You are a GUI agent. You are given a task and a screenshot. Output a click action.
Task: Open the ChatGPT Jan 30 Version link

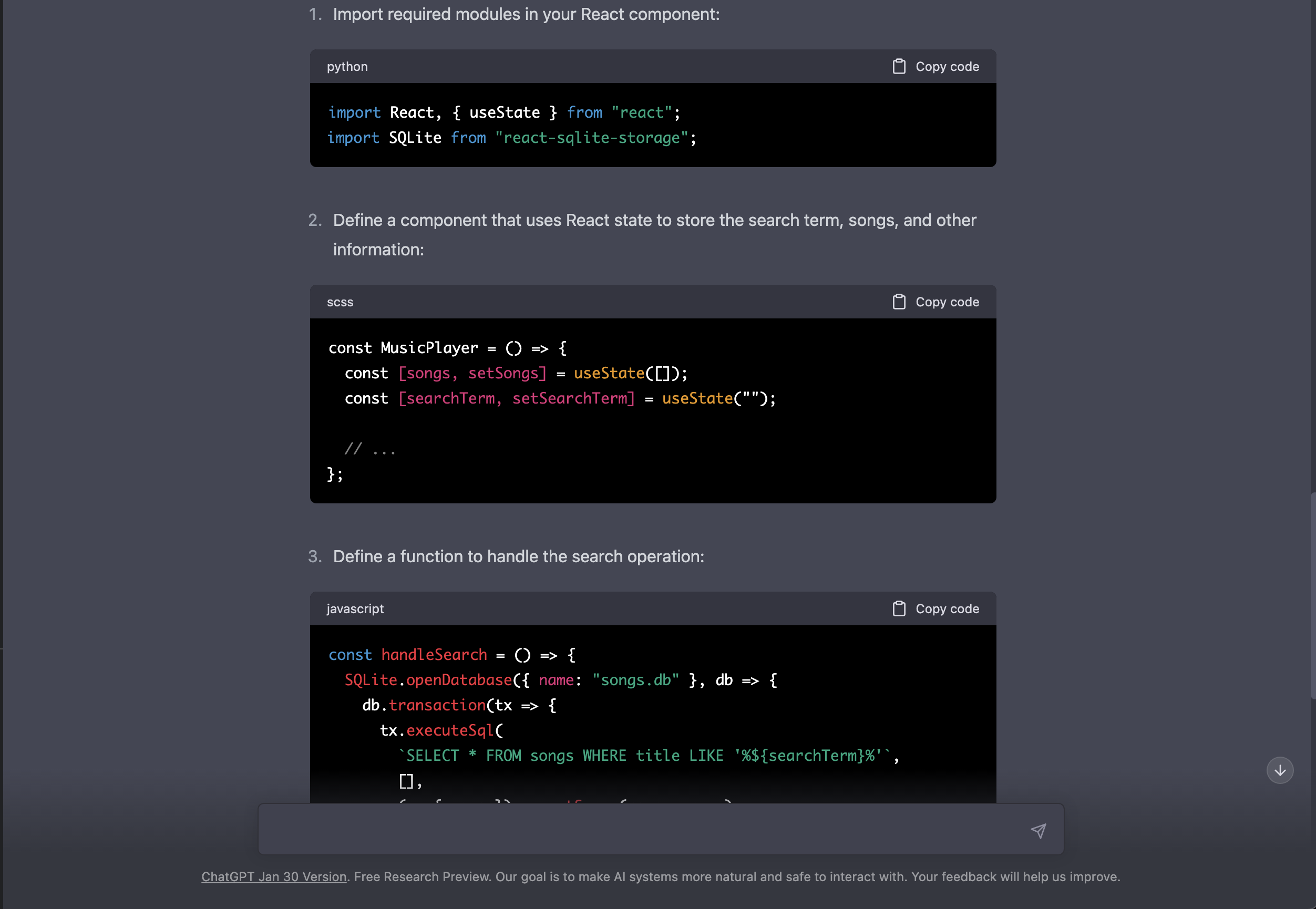coord(273,876)
